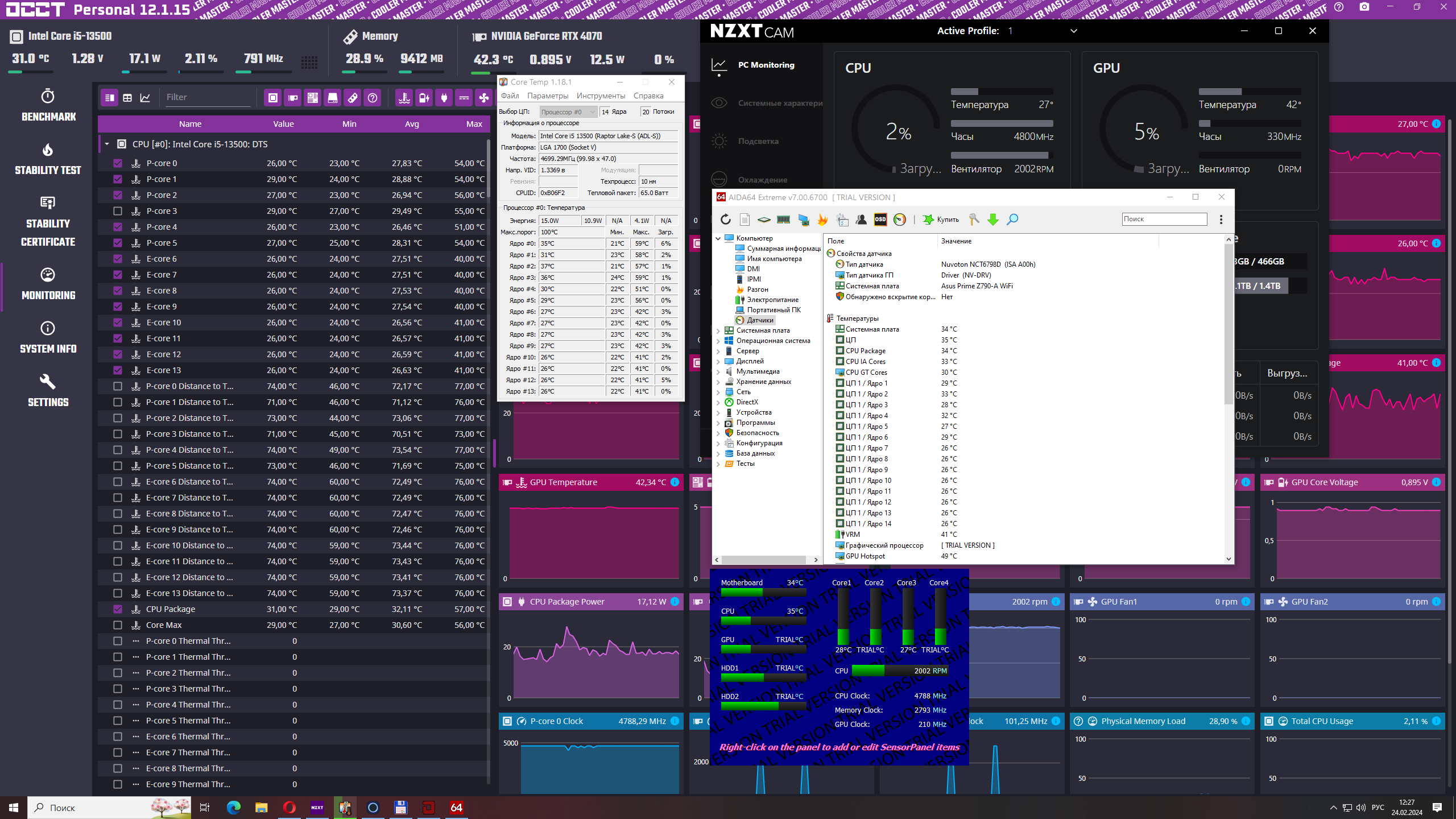Collapse the CPU [#0] Intel Core i5-13500 group
The width and height of the screenshot is (1456, 819).
point(107,144)
